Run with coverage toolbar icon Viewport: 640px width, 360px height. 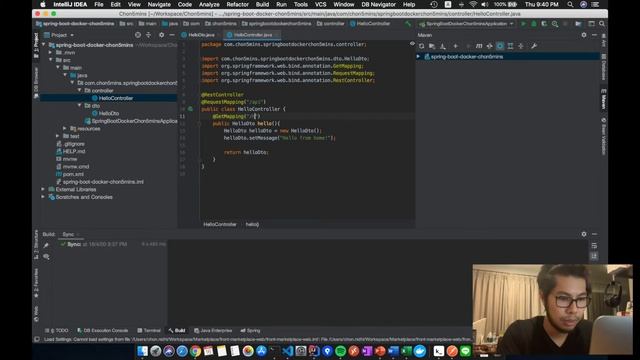544,24
